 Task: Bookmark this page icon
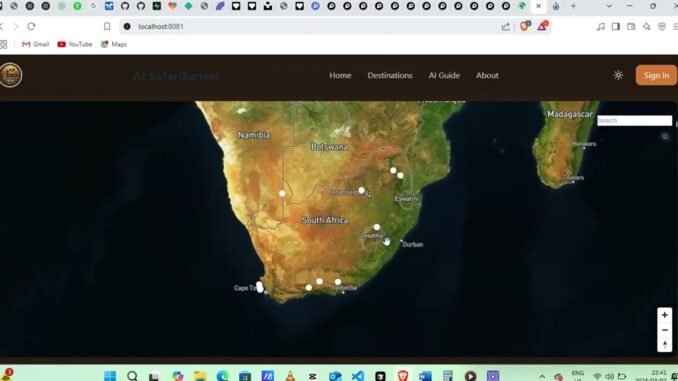(x=107, y=26)
